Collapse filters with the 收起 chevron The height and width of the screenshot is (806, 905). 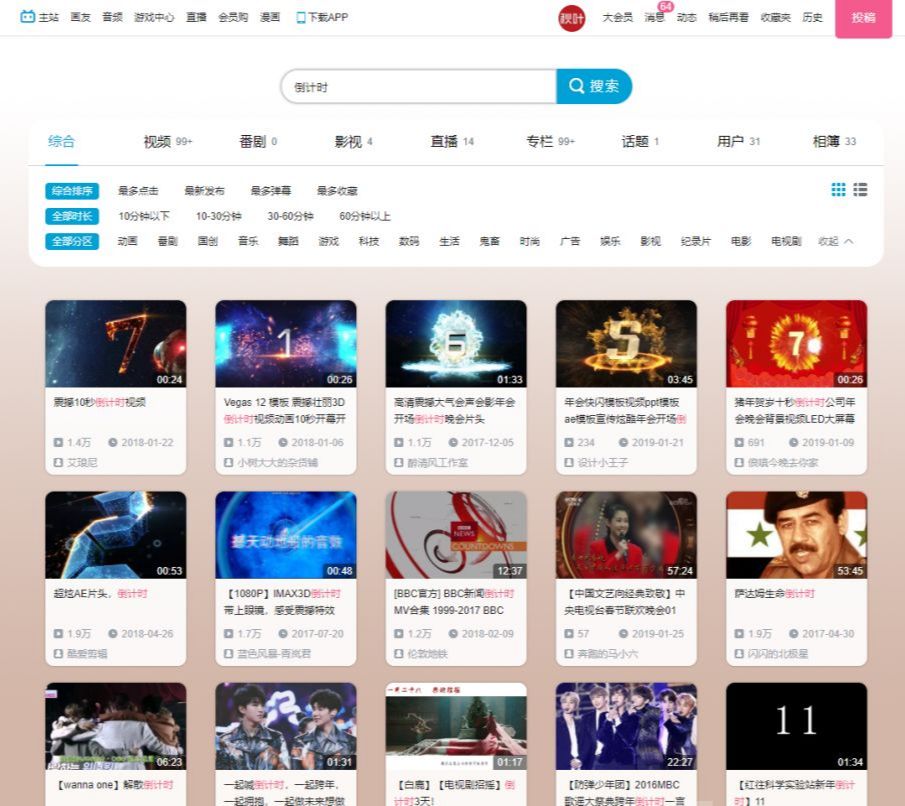point(835,241)
